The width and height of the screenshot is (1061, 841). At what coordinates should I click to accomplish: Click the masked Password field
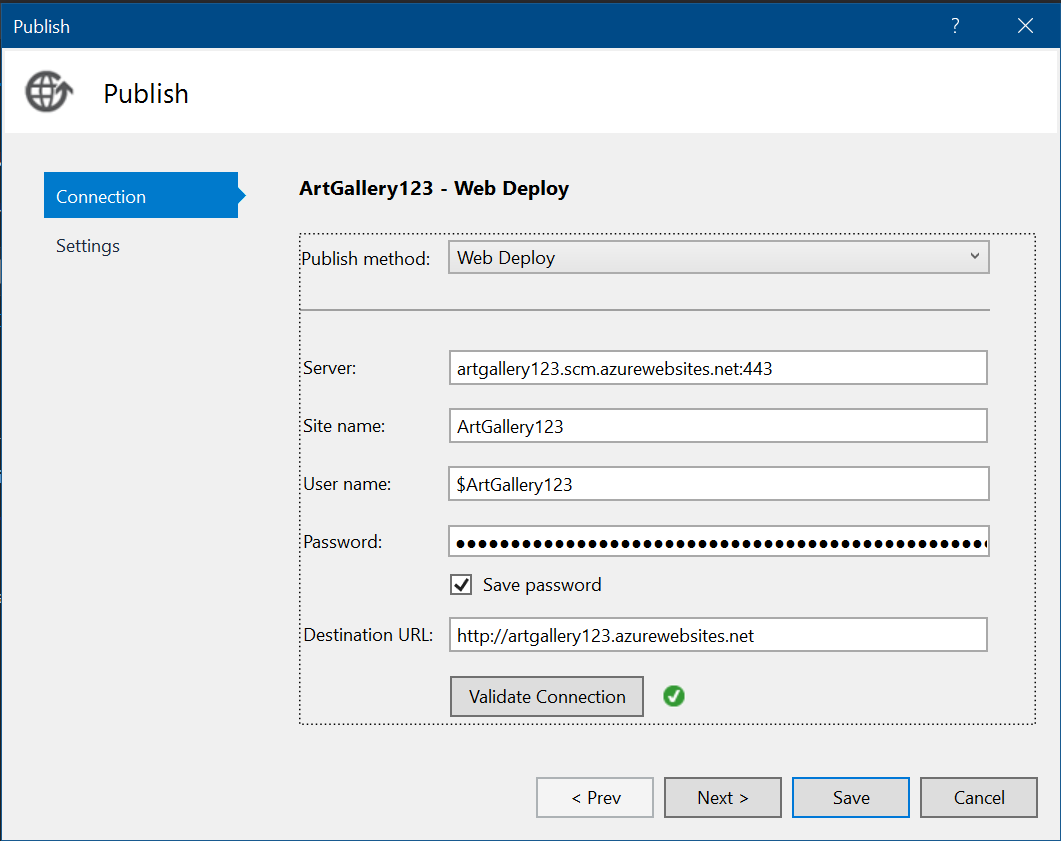pyautogui.click(x=718, y=541)
